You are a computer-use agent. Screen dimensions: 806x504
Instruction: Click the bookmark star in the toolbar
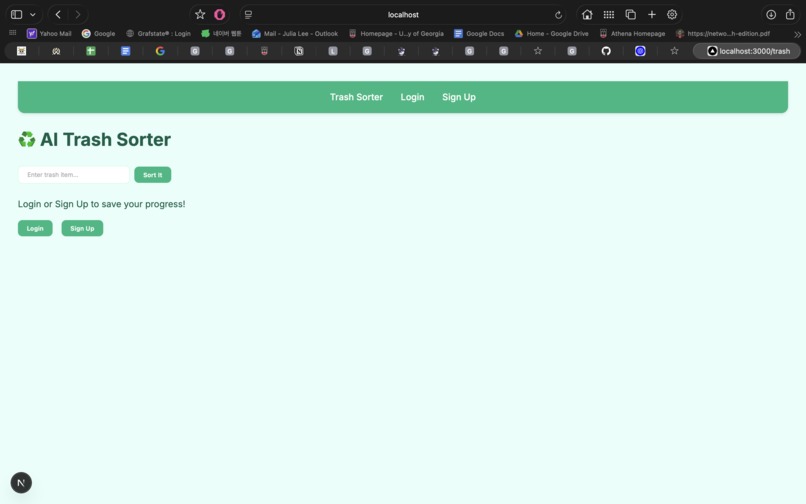[x=200, y=14]
